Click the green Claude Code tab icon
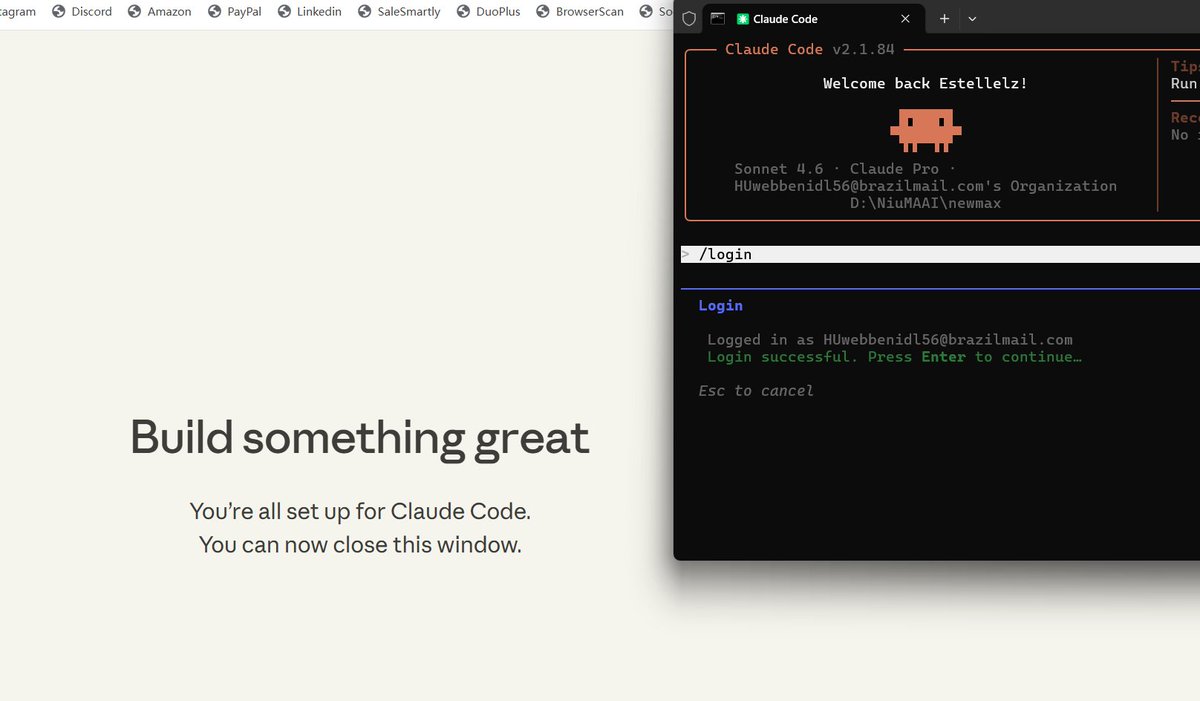 point(743,19)
